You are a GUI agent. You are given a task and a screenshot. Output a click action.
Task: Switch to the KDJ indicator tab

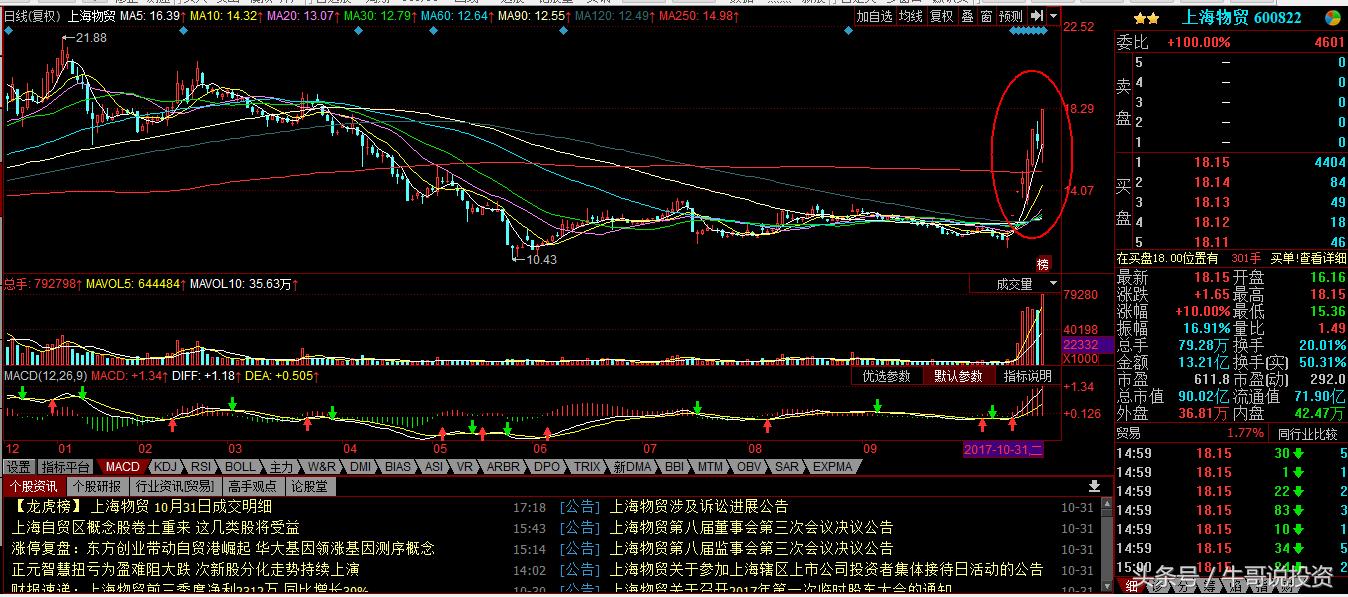coord(164,466)
